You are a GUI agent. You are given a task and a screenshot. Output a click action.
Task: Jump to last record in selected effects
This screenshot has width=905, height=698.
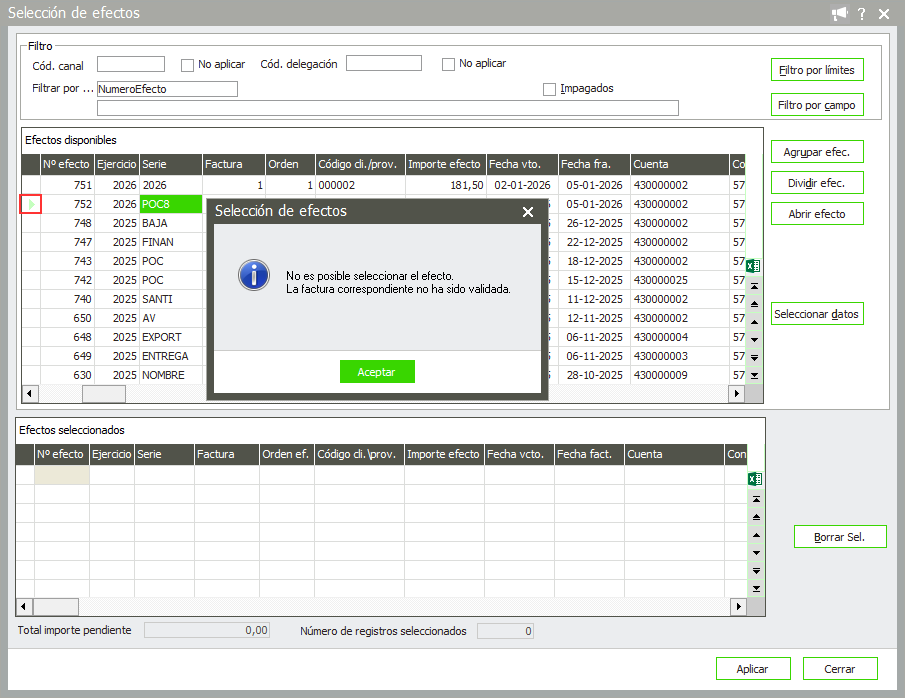point(755,588)
